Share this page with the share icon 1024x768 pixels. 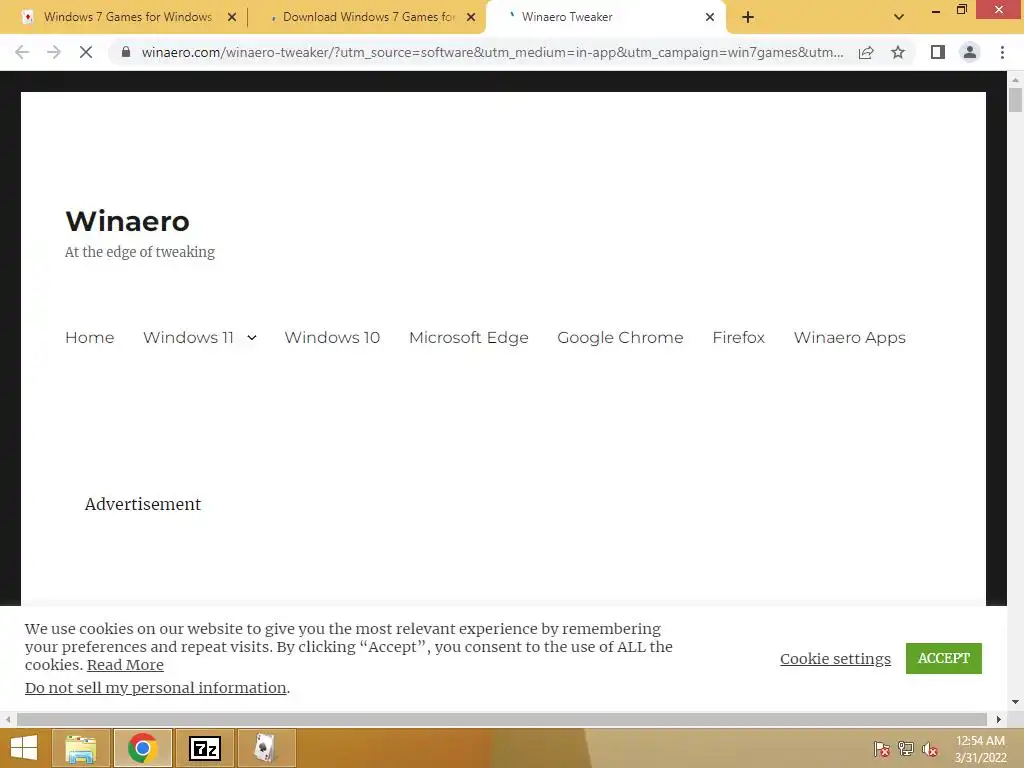tap(866, 52)
